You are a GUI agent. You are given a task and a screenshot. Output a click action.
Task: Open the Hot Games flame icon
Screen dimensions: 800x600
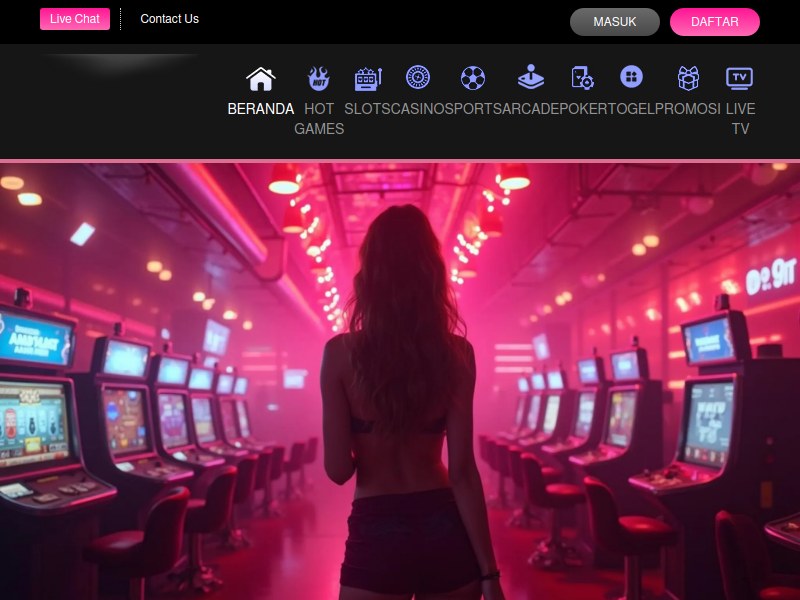[319, 78]
